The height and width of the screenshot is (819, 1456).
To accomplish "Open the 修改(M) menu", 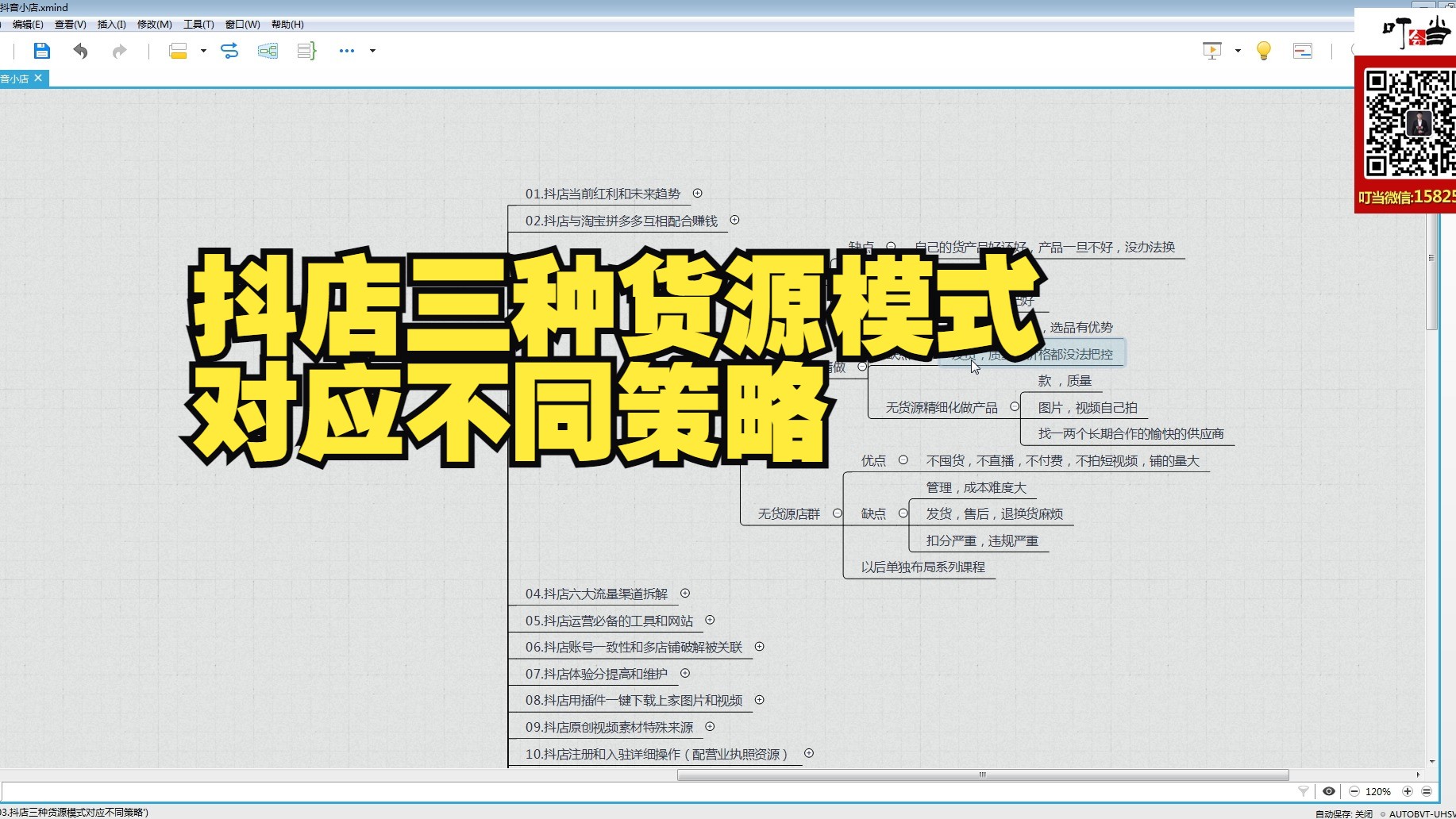I will (154, 25).
